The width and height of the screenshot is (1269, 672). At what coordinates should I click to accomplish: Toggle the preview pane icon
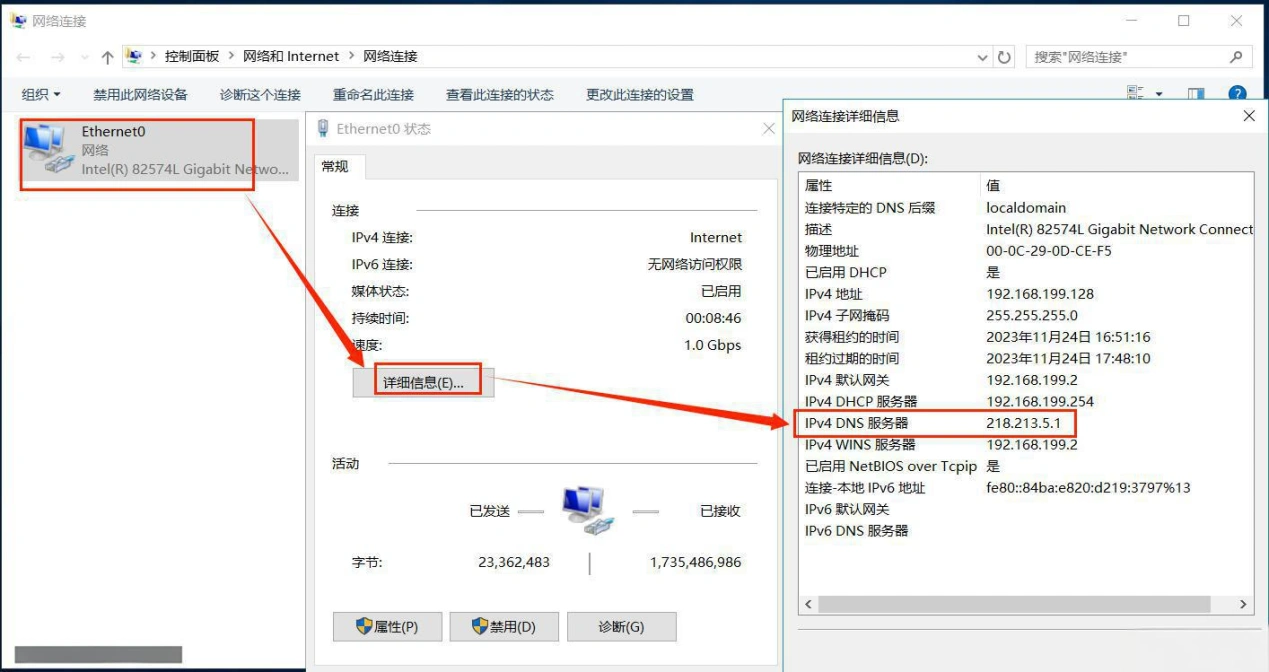[x=1196, y=95]
